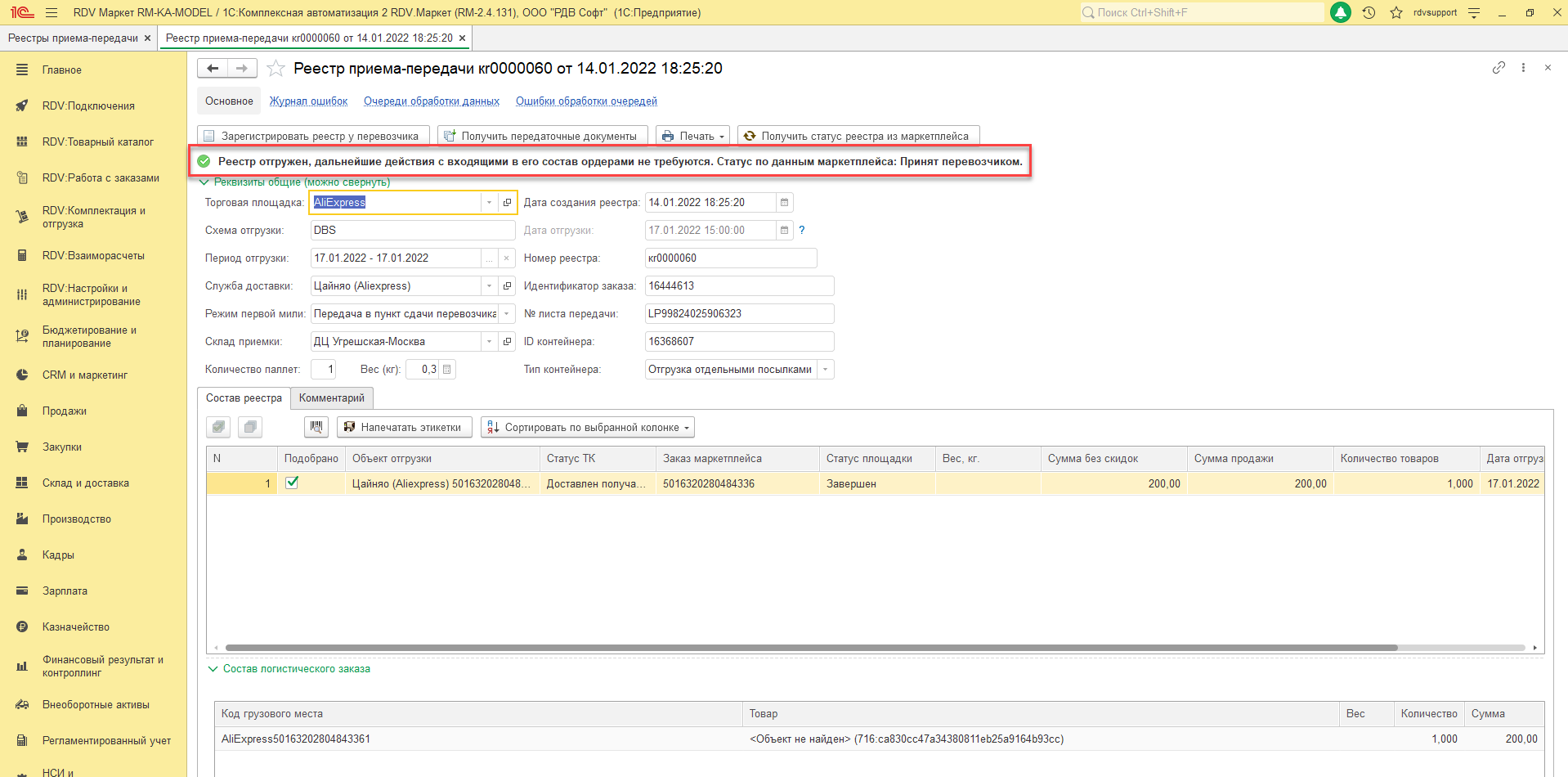Collapse the Состав логистического заказа section
1568x777 pixels.
tap(213, 669)
